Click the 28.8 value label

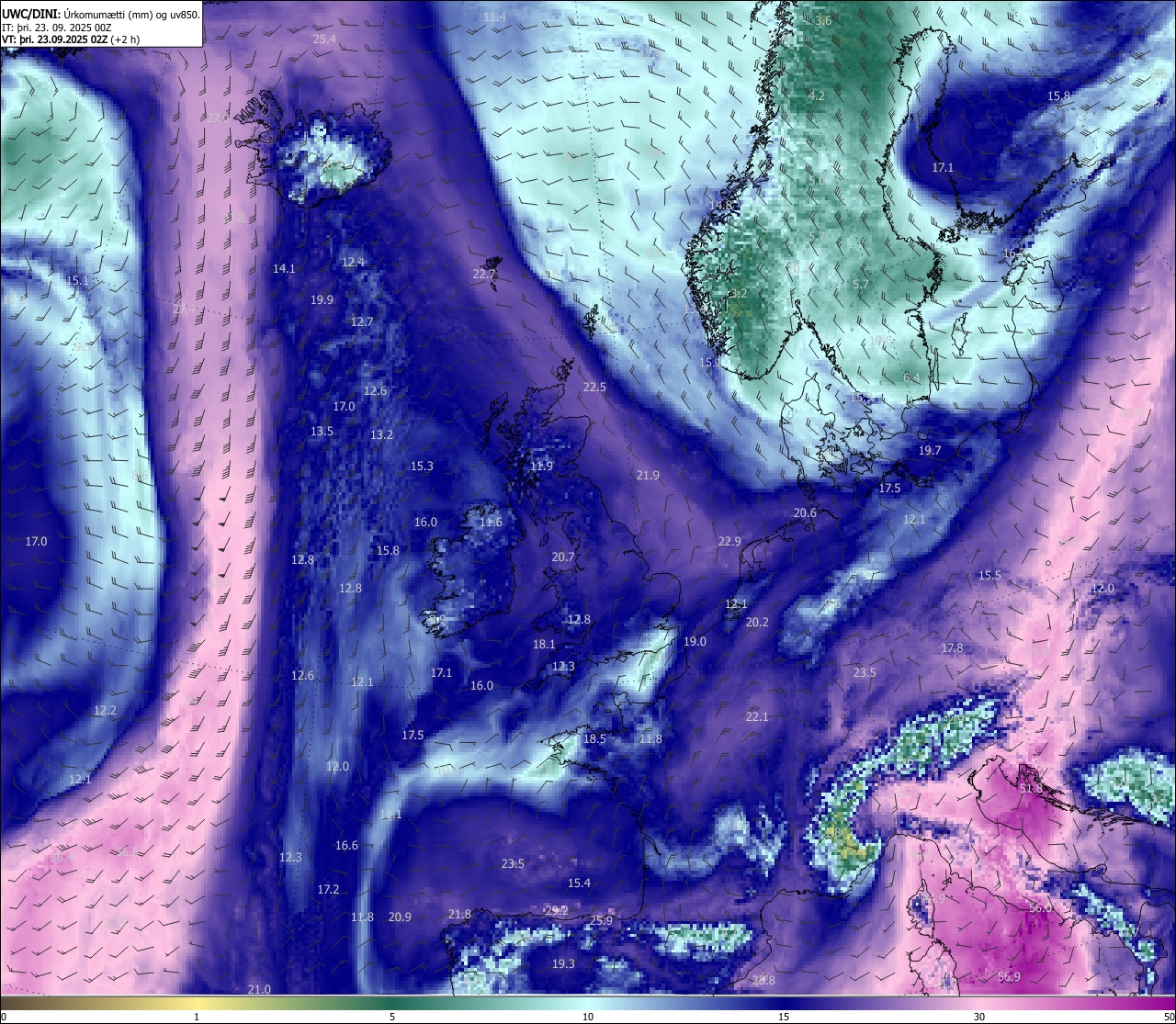pos(763,980)
